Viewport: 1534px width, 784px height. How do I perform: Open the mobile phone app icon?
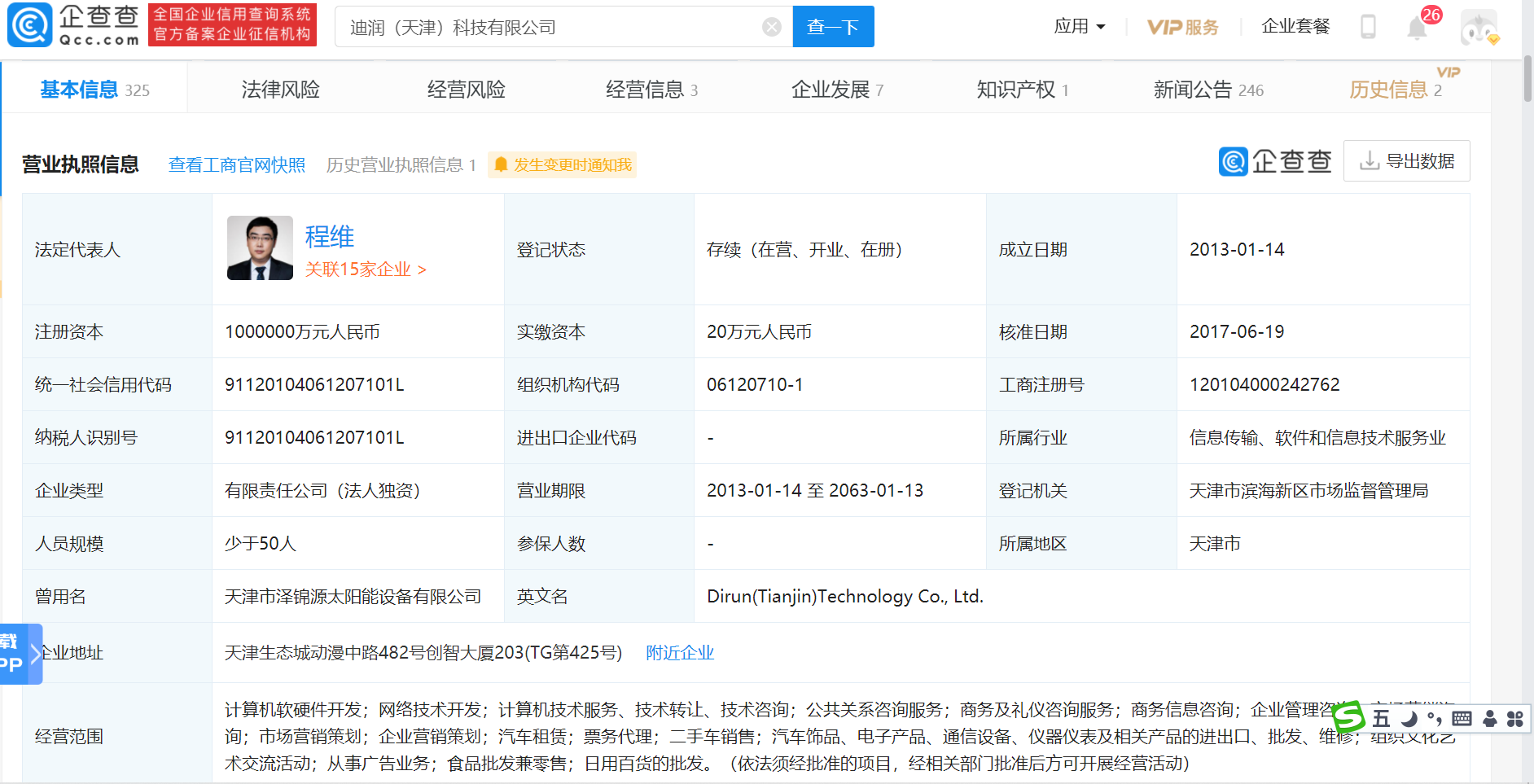pos(1369,27)
